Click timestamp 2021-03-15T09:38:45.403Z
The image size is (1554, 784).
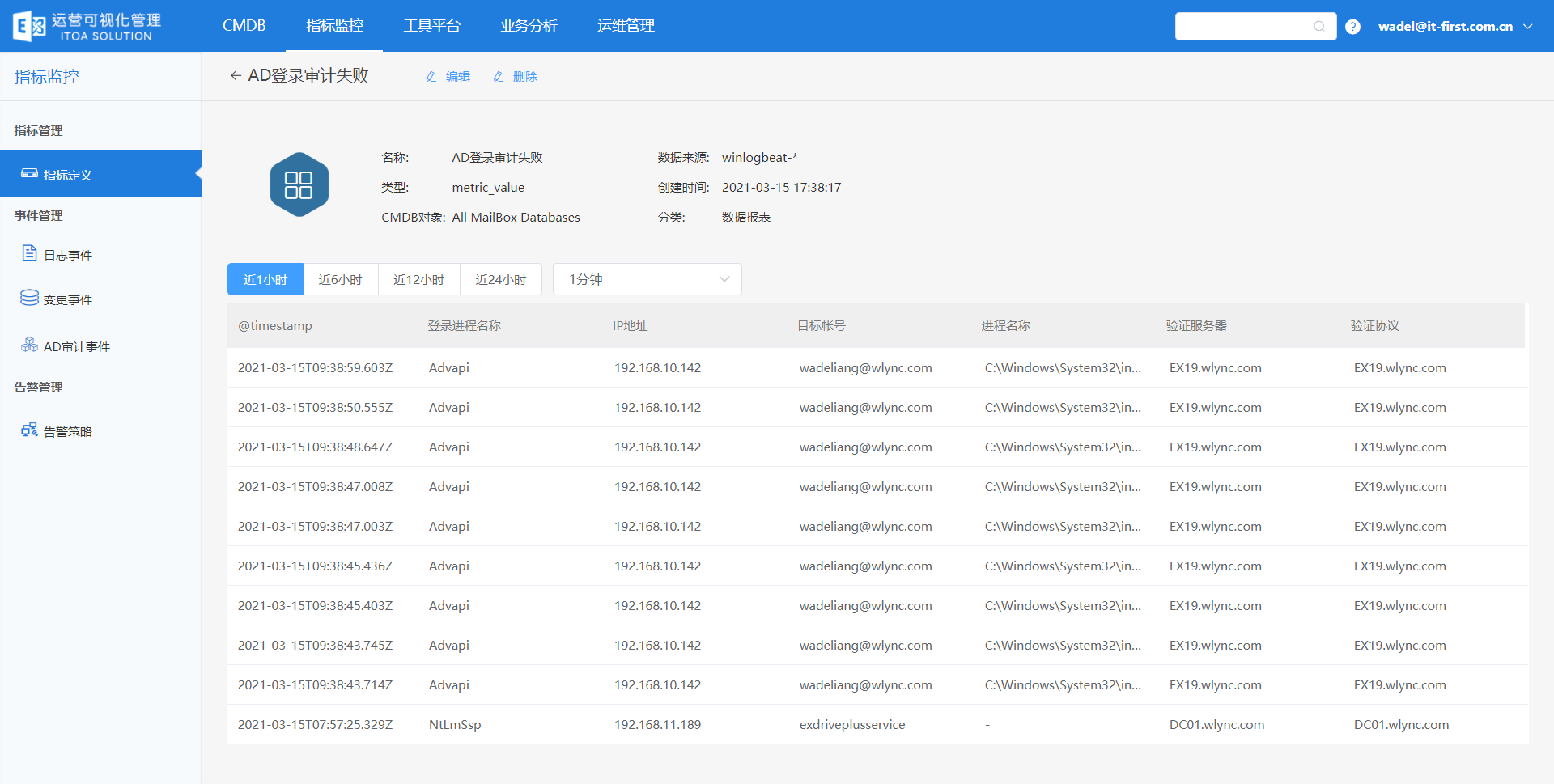tap(315, 605)
